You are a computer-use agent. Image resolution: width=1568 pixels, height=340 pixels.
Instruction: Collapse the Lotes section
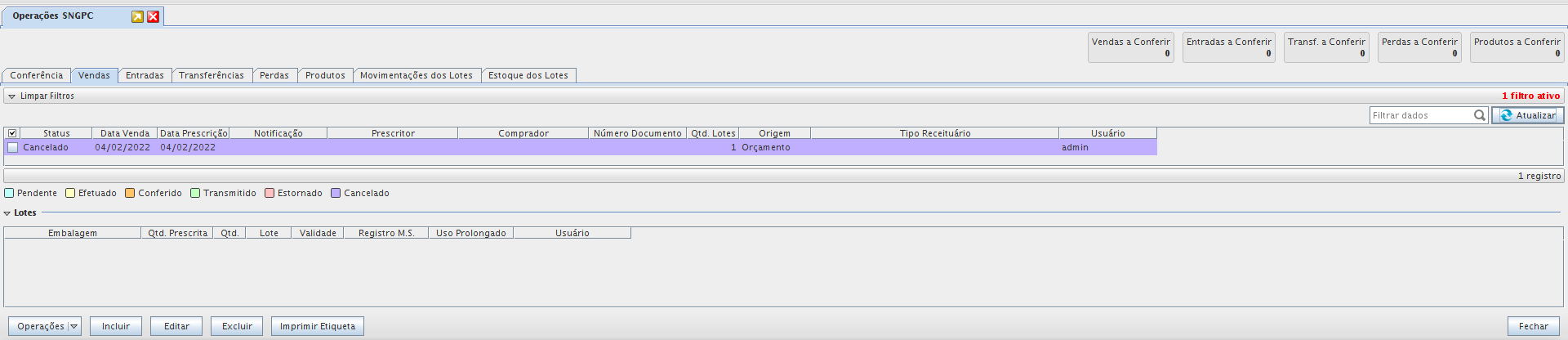click(x=7, y=213)
